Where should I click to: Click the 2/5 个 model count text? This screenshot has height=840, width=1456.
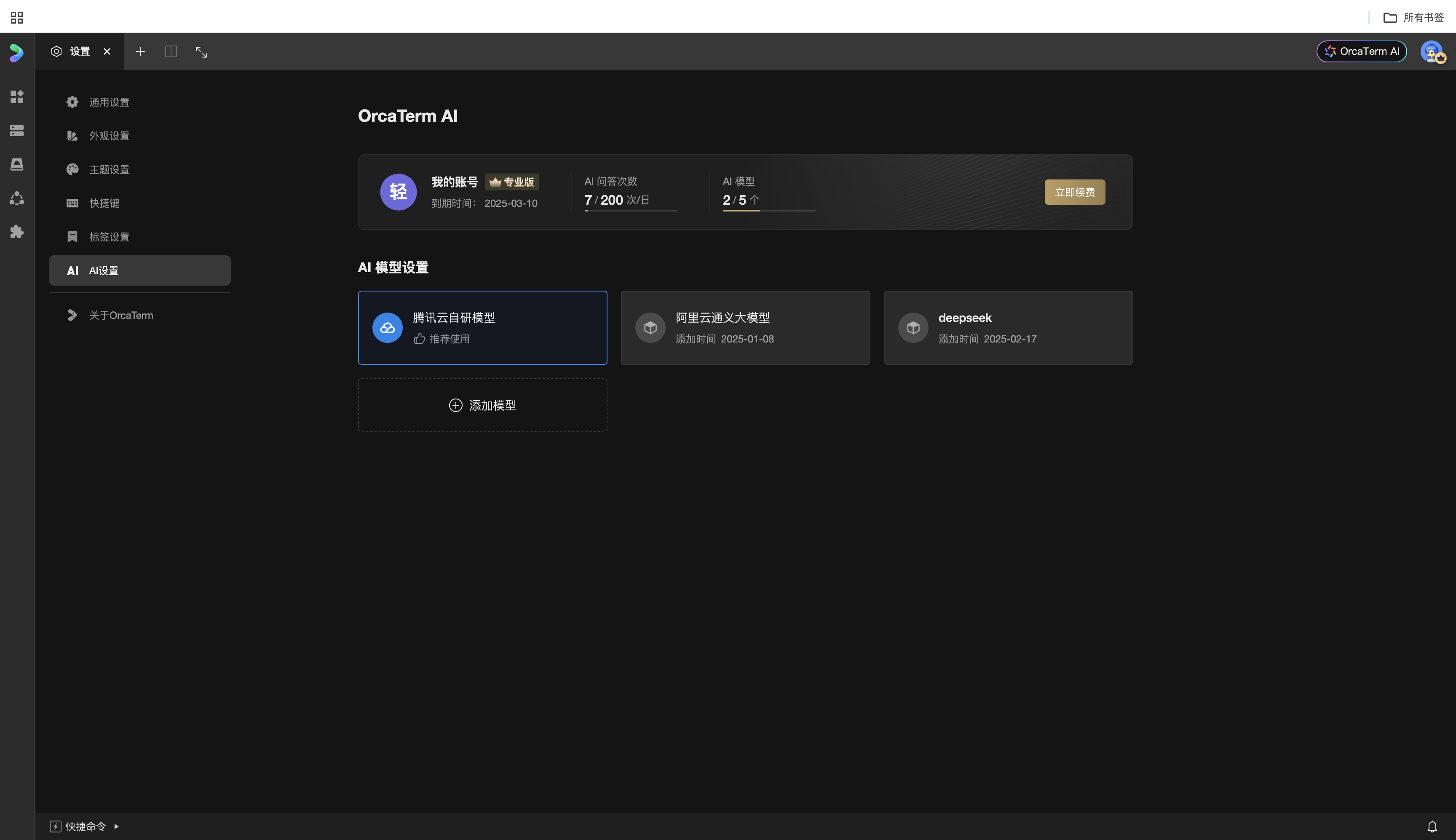click(x=741, y=200)
